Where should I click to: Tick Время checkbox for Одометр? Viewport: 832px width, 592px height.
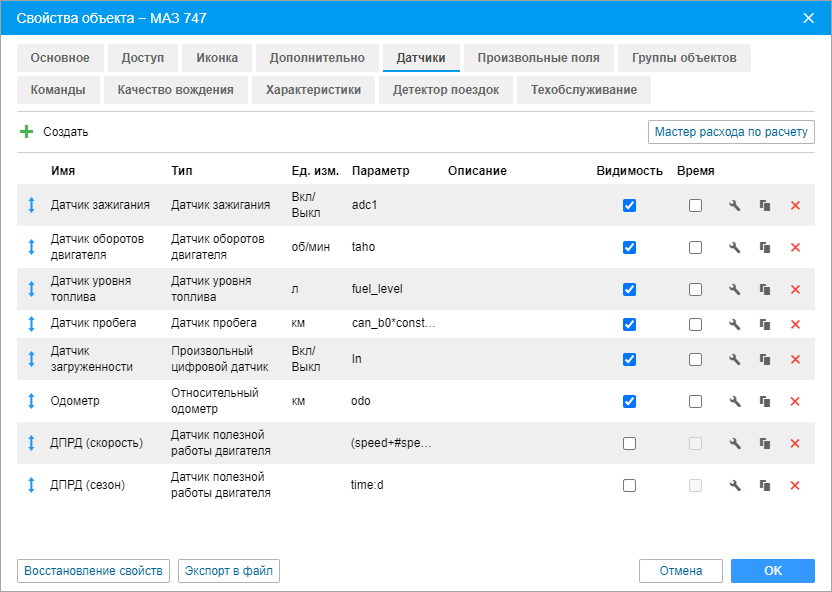coord(695,401)
